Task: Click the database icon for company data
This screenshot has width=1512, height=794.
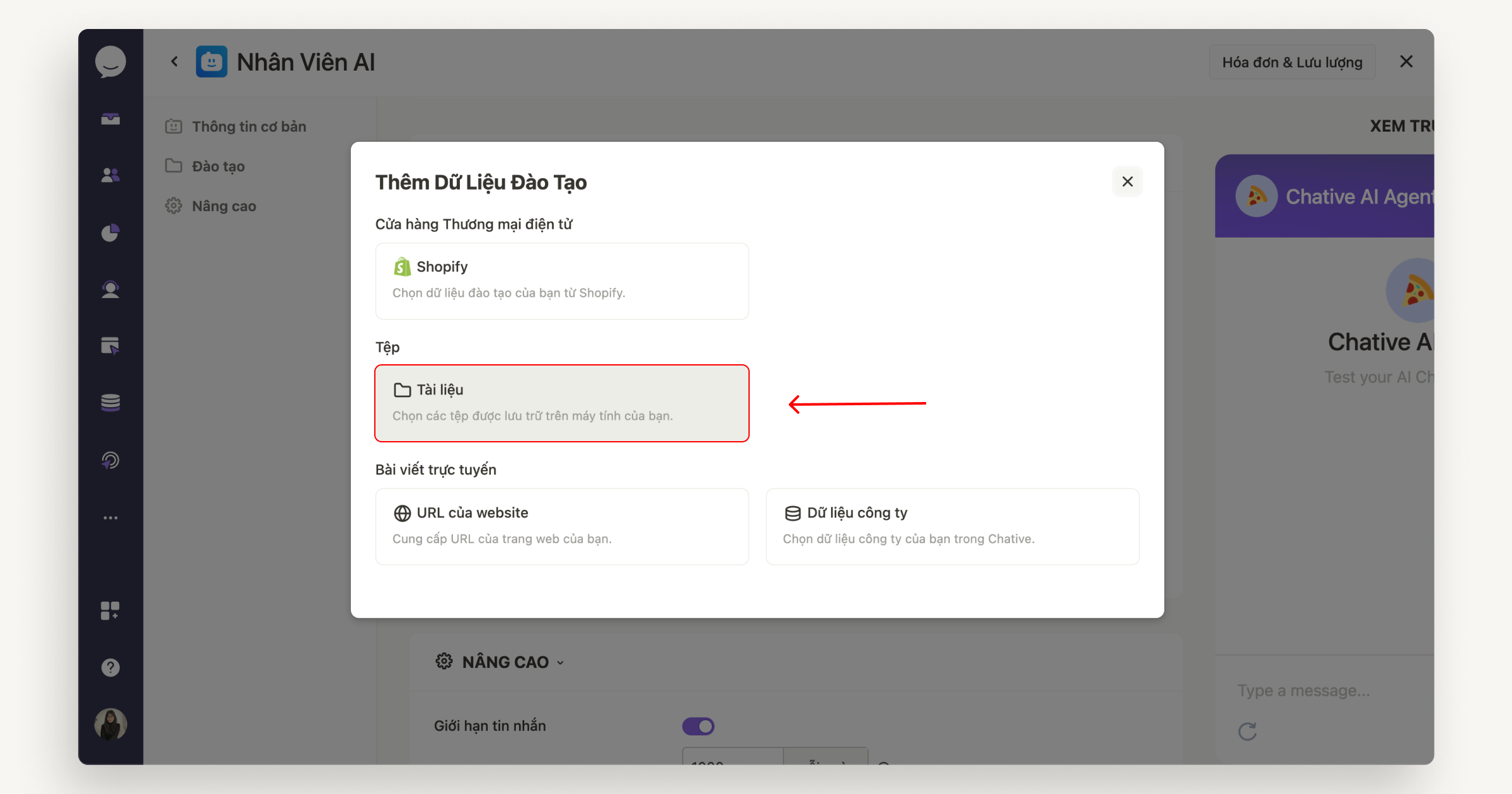Action: [x=793, y=513]
